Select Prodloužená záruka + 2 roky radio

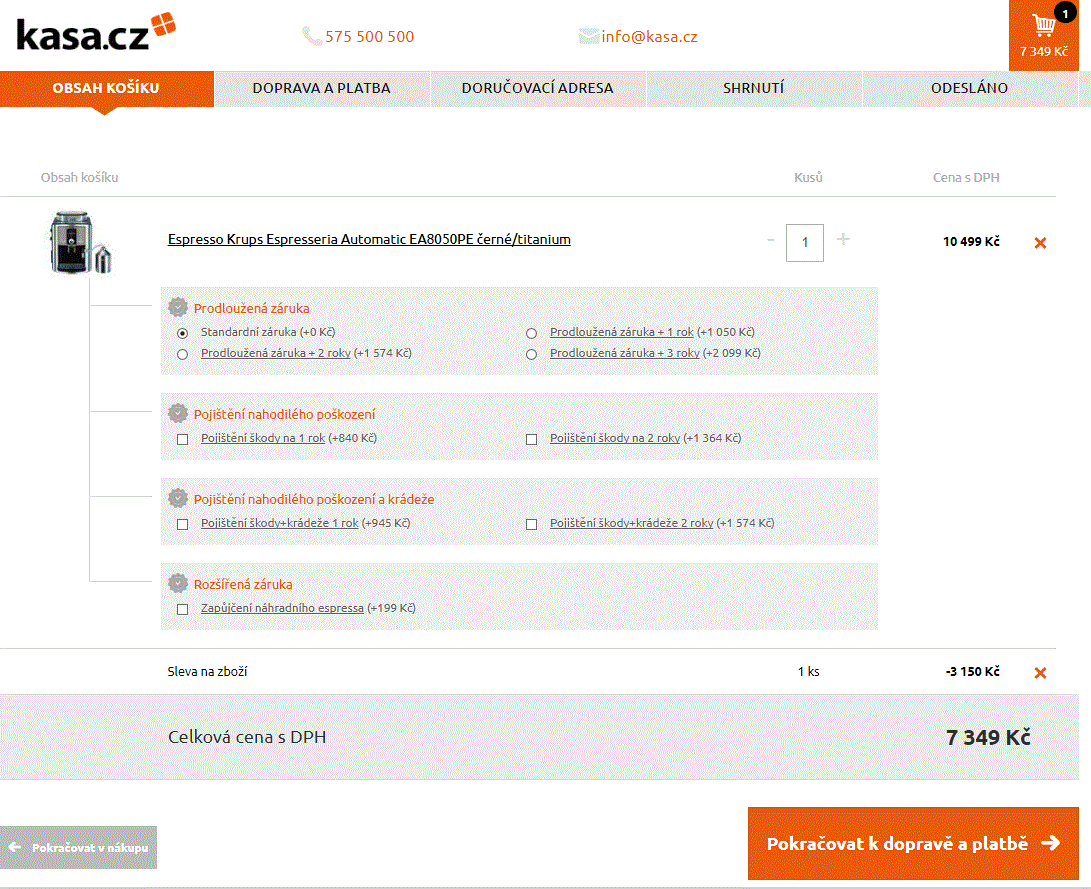(182, 354)
